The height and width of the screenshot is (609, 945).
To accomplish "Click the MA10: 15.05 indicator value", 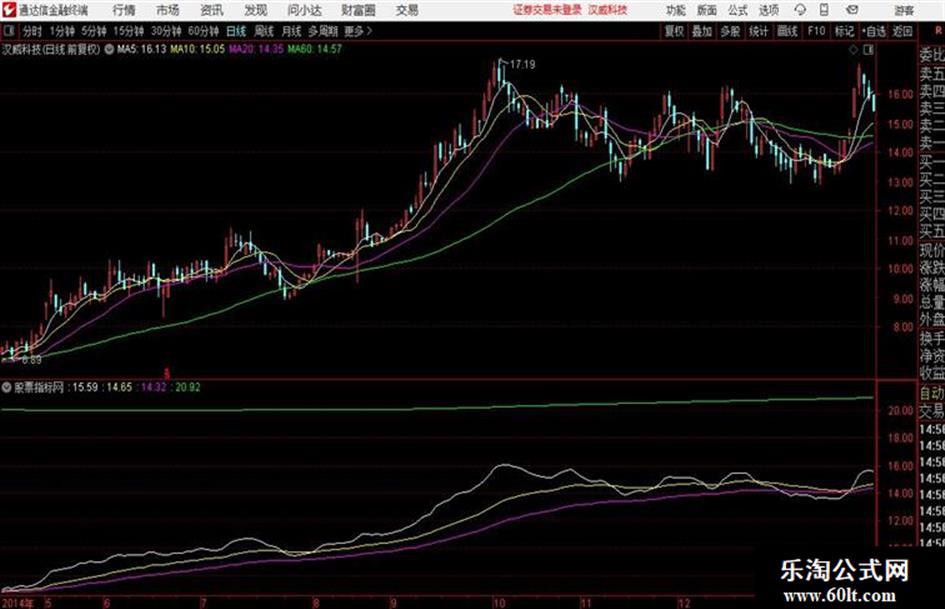I will coord(197,49).
